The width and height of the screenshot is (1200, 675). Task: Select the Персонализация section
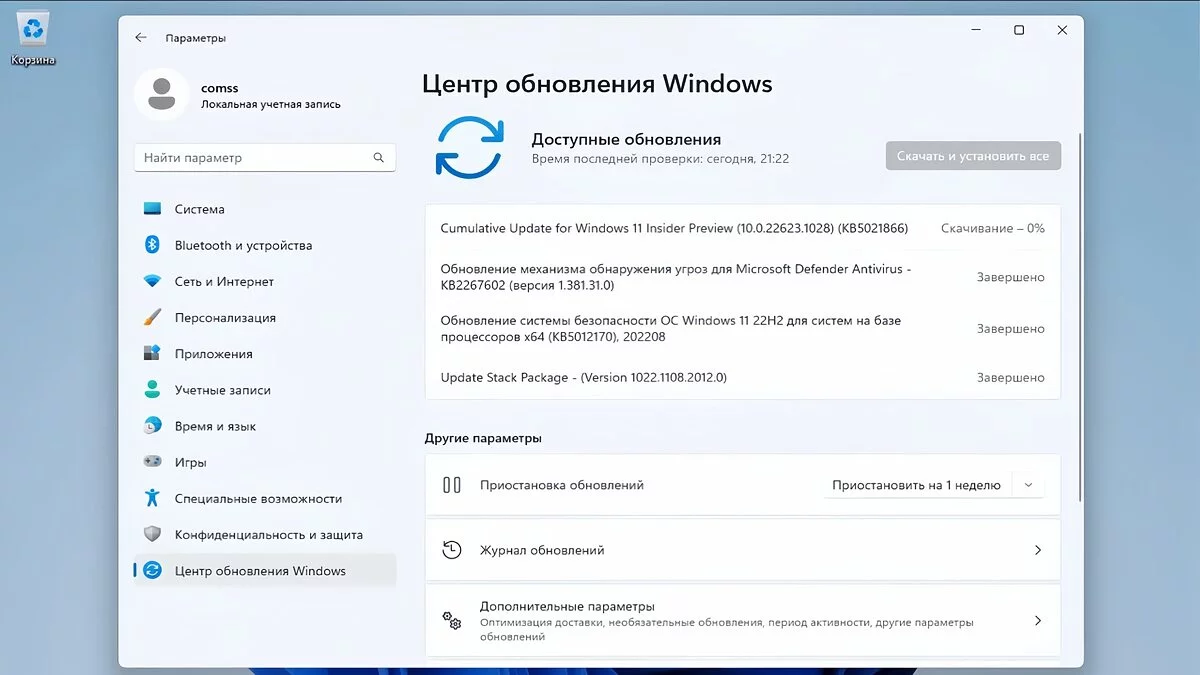(x=265, y=318)
